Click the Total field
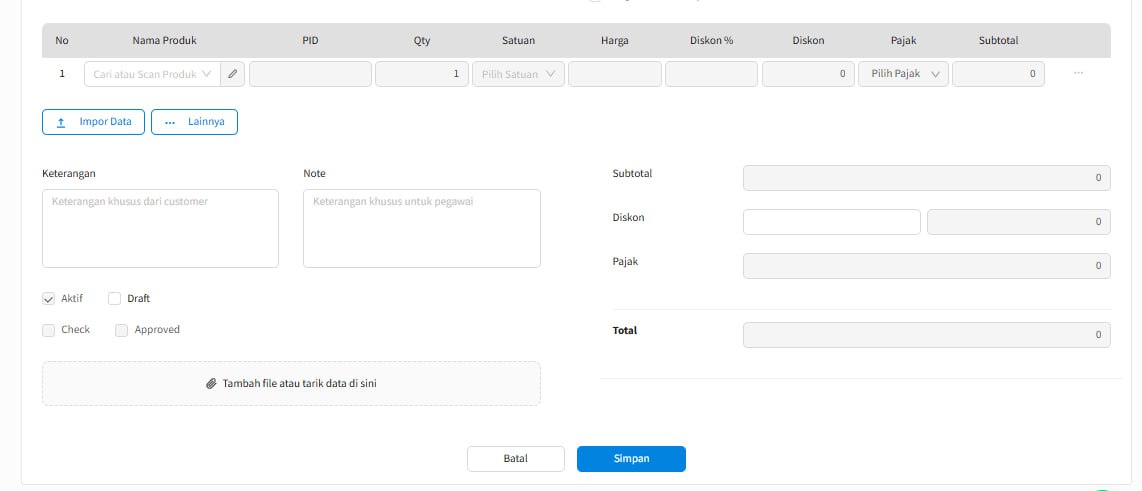Screen dimensions: 1142x491 (926, 335)
